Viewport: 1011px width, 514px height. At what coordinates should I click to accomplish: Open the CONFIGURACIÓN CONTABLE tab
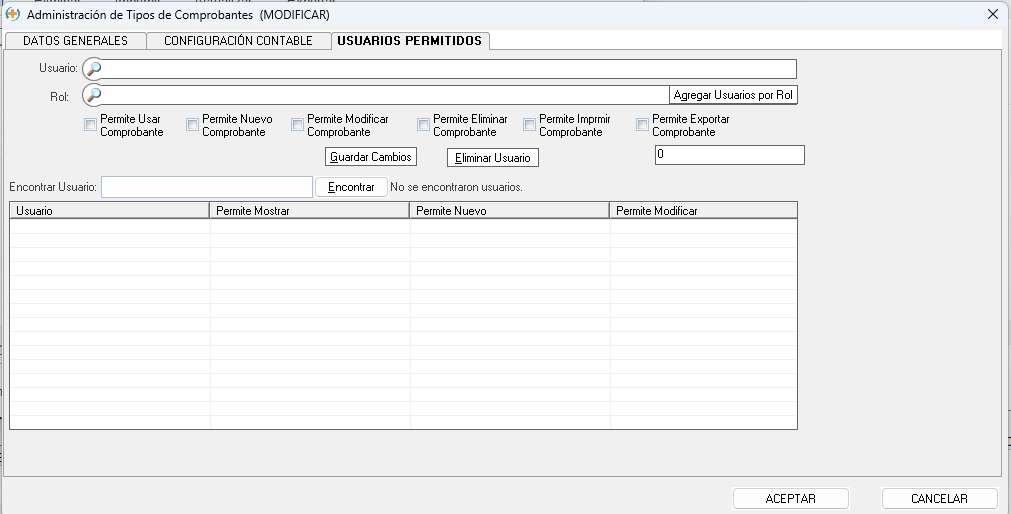pos(238,41)
